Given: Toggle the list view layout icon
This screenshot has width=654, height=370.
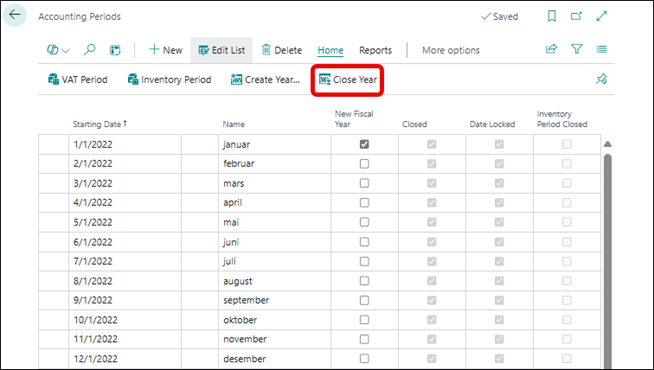Looking at the screenshot, I should [x=601, y=49].
